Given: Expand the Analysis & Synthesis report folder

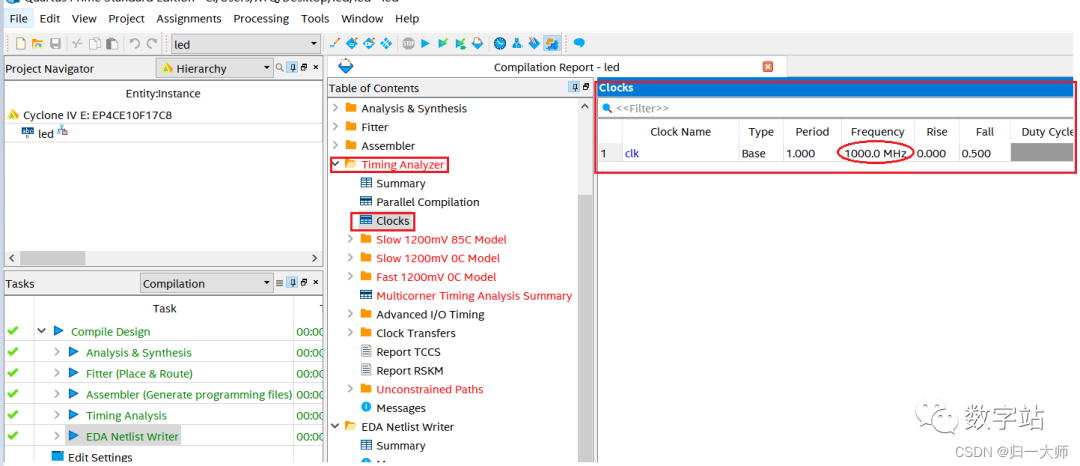Looking at the screenshot, I should pyautogui.click(x=335, y=108).
